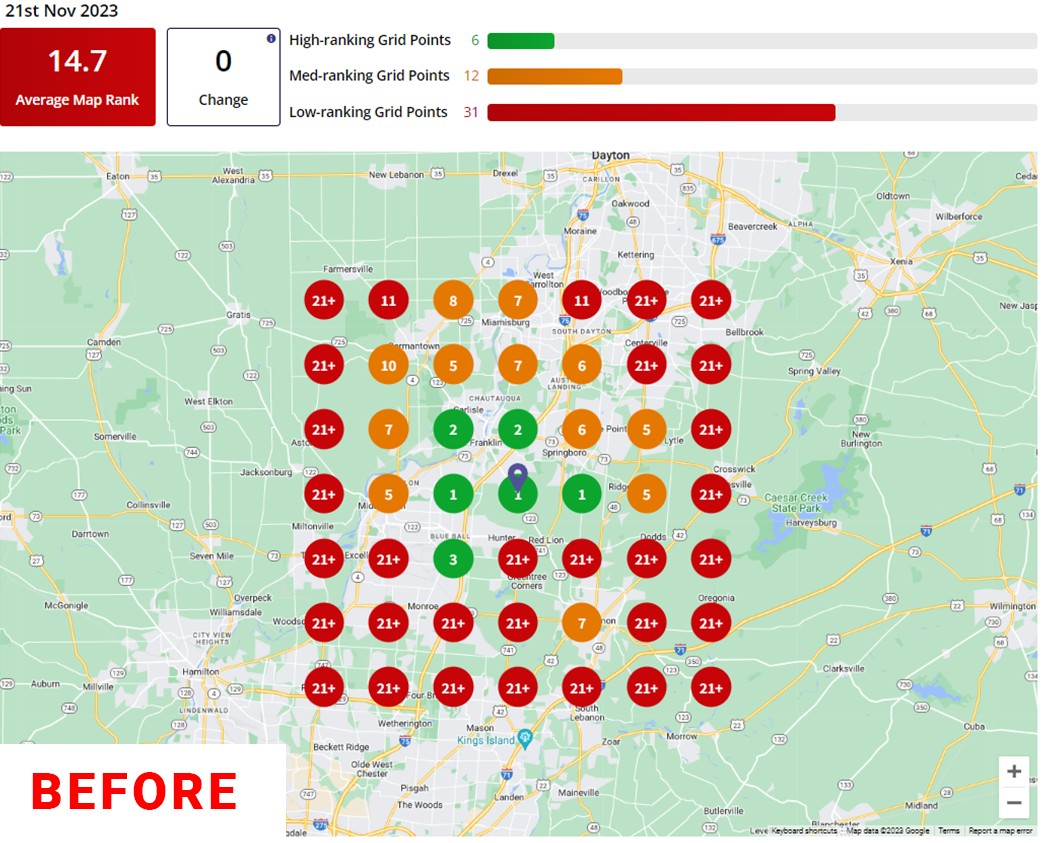
Task: Click the orange Med-ranking progress bar
Action: (555, 76)
